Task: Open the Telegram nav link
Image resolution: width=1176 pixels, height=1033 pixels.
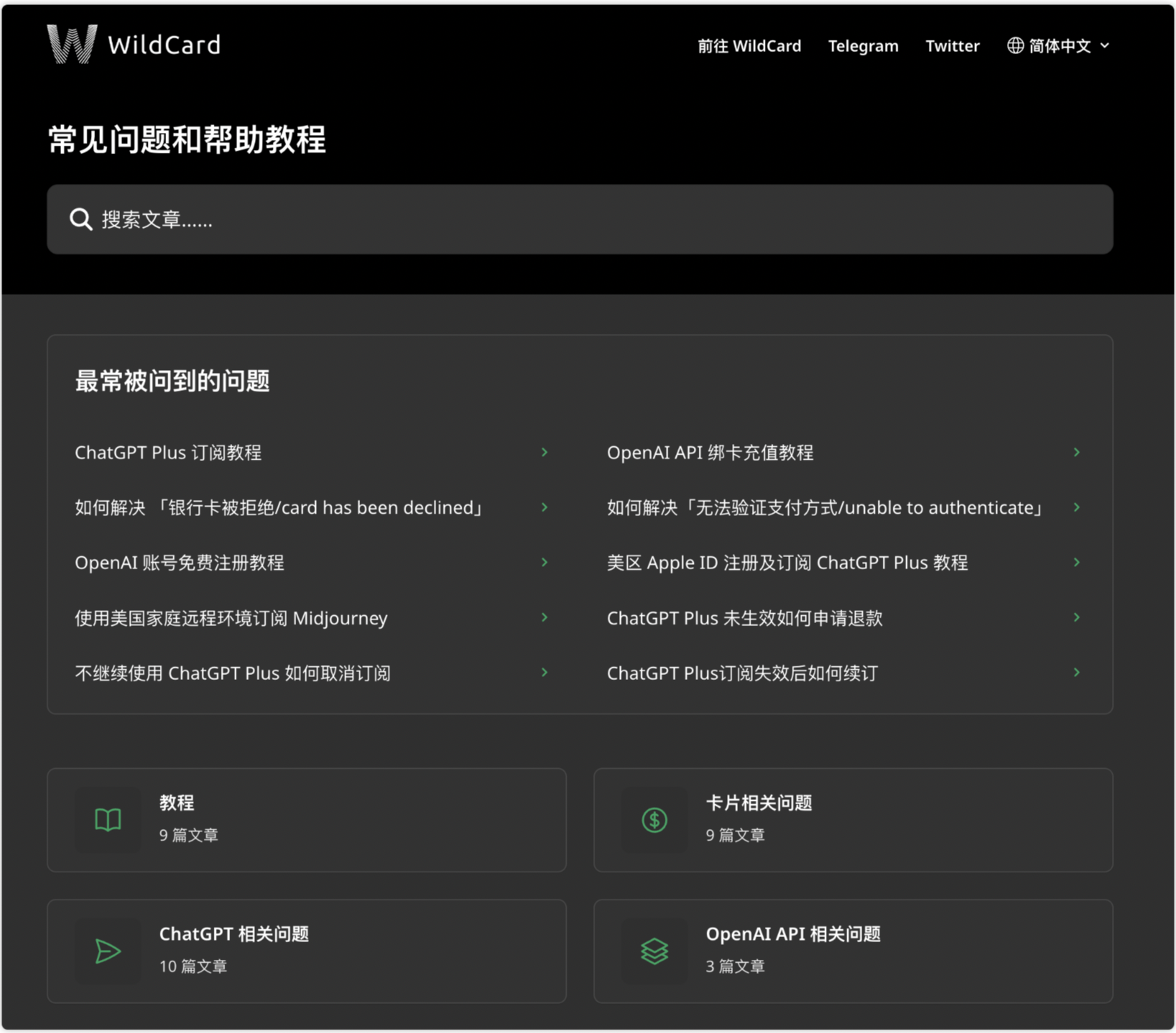Action: pyautogui.click(x=863, y=46)
